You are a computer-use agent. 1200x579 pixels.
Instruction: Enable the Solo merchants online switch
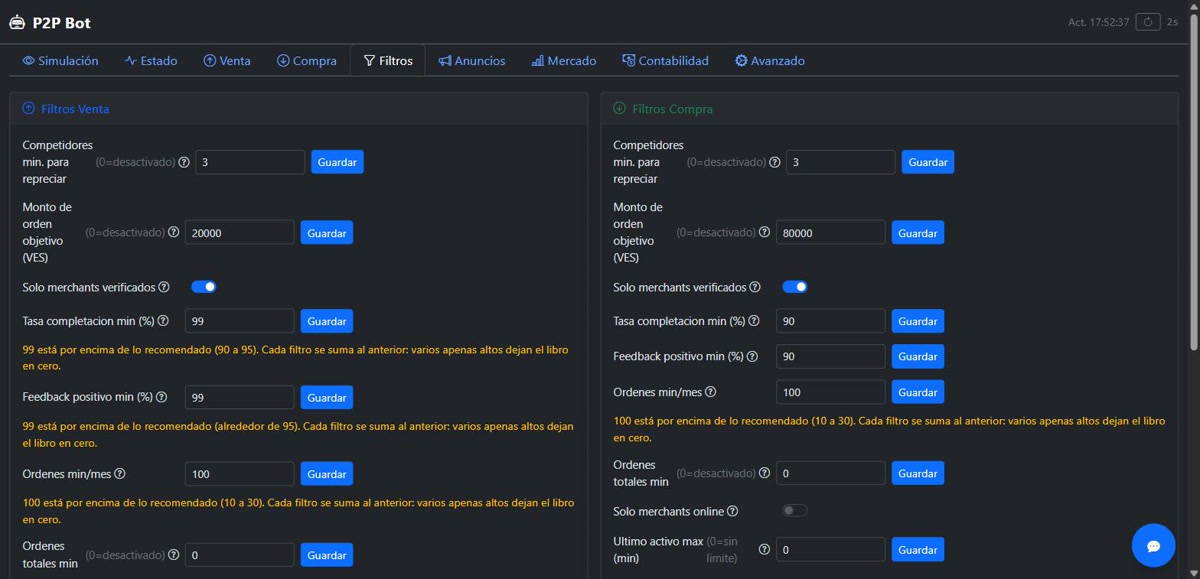pos(795,511)
